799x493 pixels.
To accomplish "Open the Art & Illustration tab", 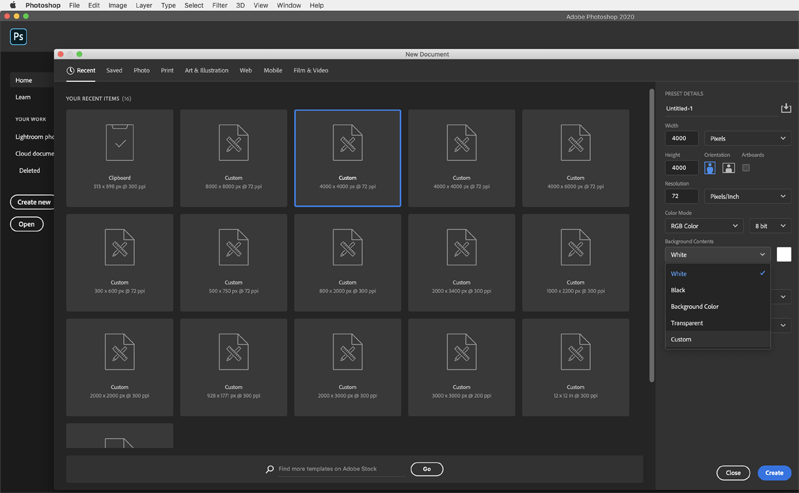I will (206, 71).
